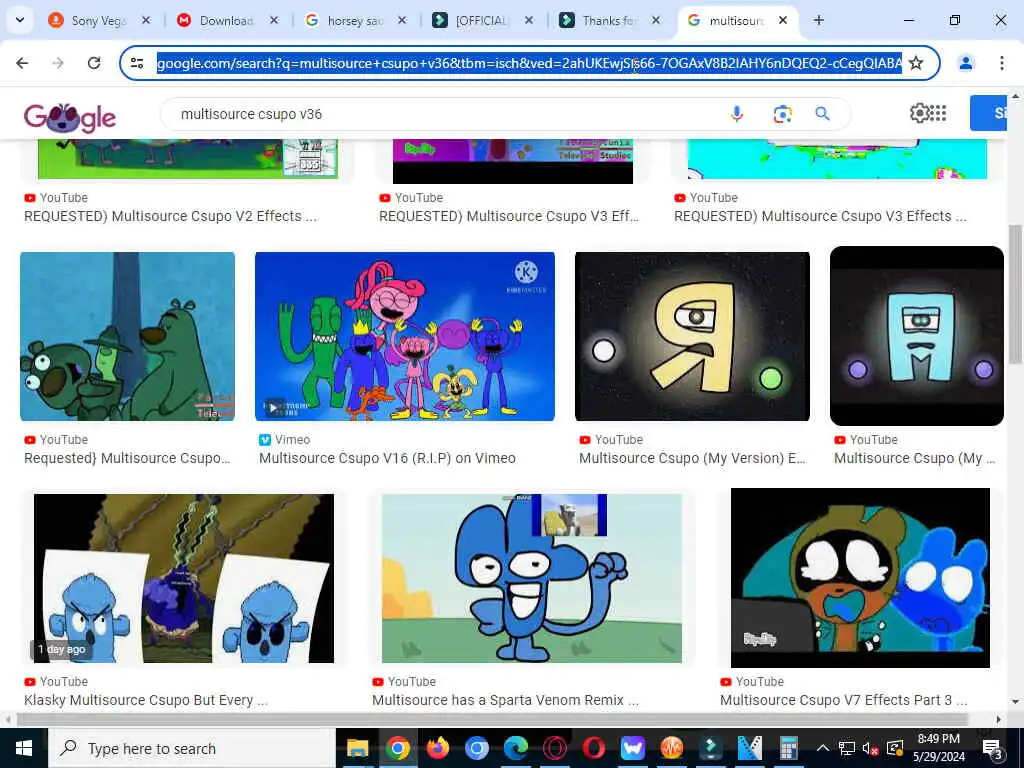Expand the tab search chevron
Screen dimensions: 1024x768
pos(20,20)
